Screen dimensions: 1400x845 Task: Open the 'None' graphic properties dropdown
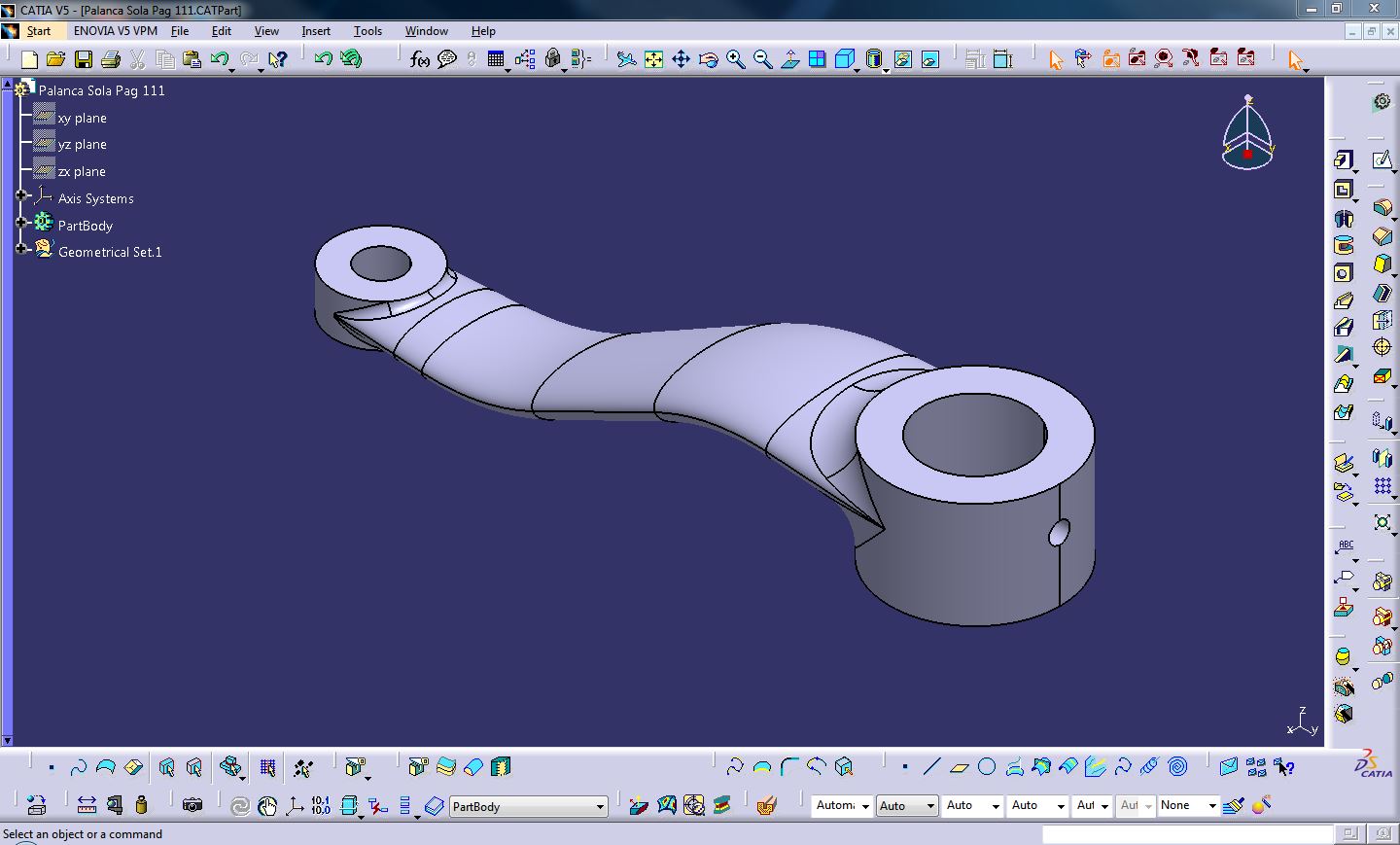point(1212,806)
